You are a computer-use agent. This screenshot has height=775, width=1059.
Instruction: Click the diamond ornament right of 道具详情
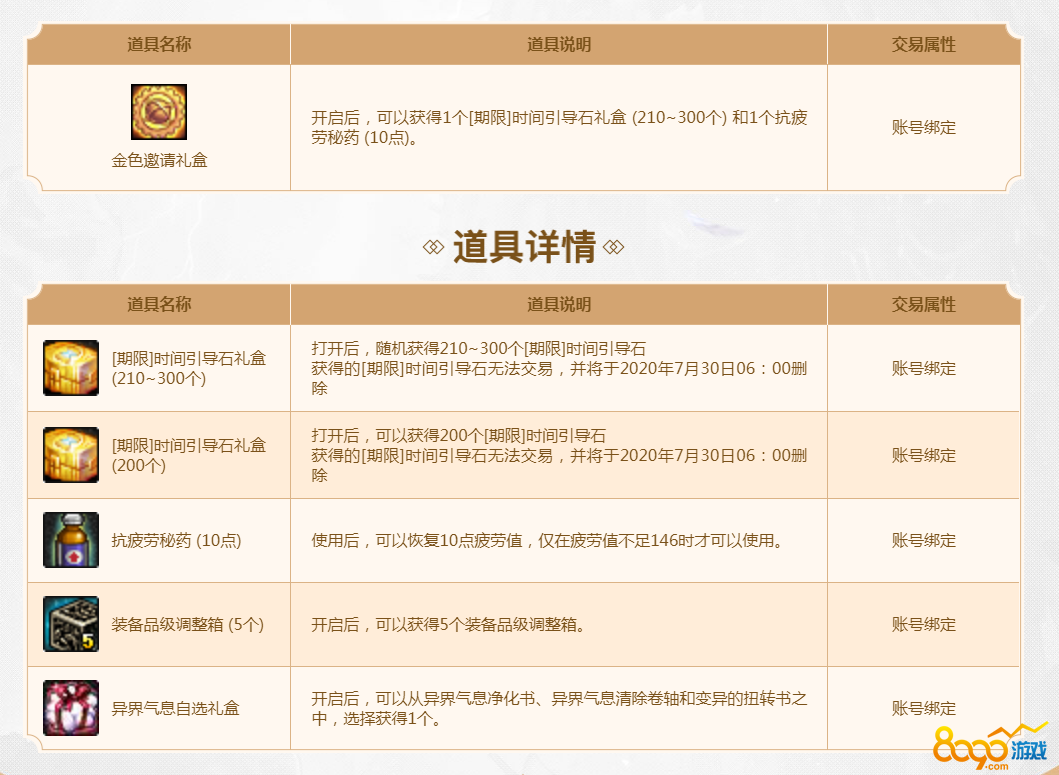click(614, 247)
